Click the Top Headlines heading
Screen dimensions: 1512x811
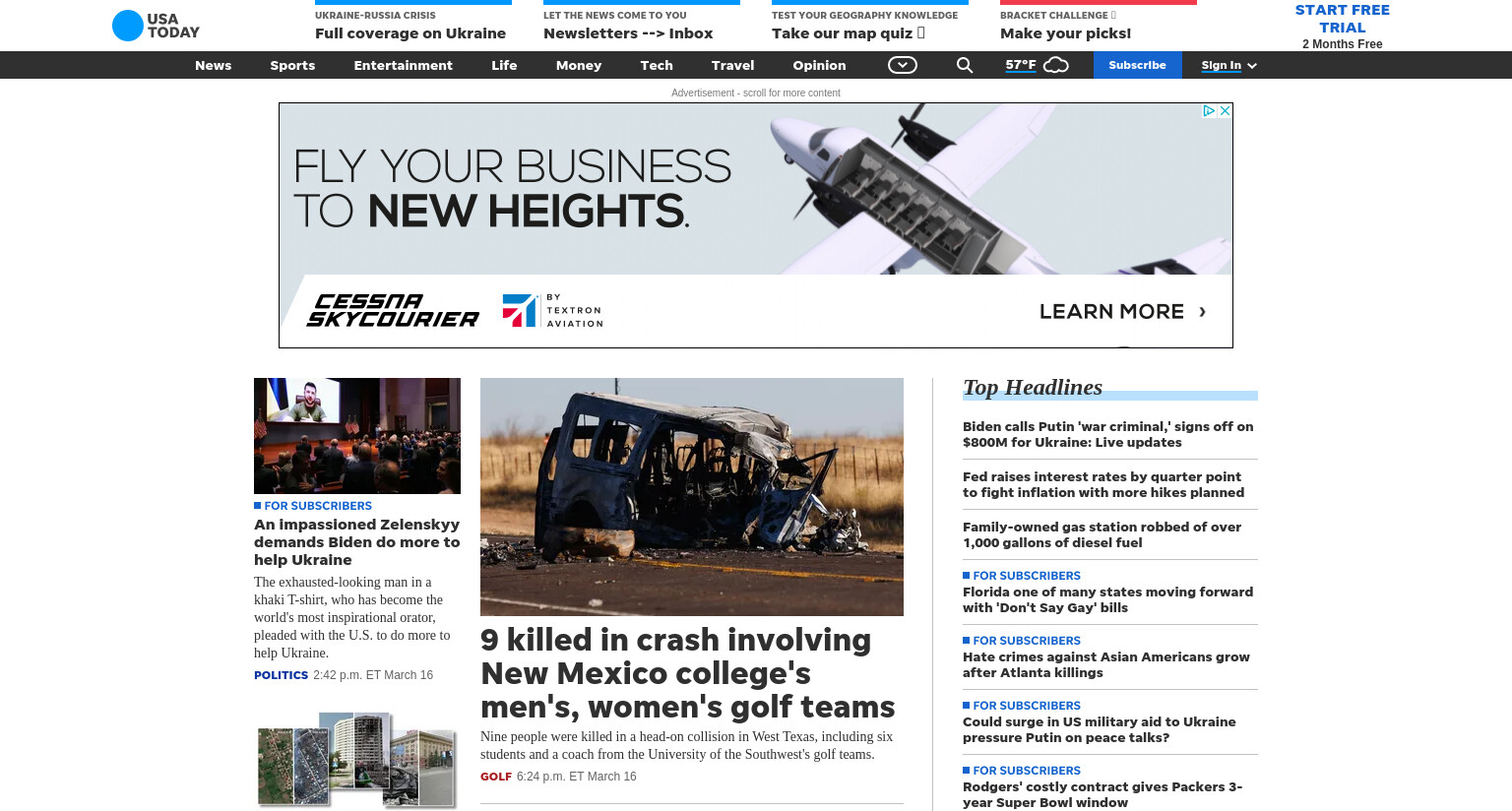coord(1033,387)
